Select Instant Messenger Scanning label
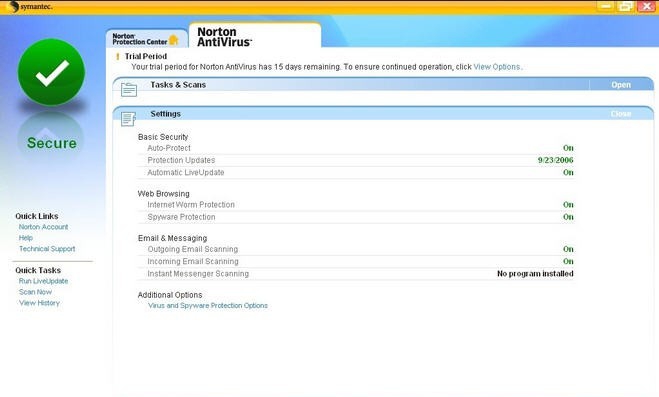This screenshot has height=397, width=659. (198, 273)
